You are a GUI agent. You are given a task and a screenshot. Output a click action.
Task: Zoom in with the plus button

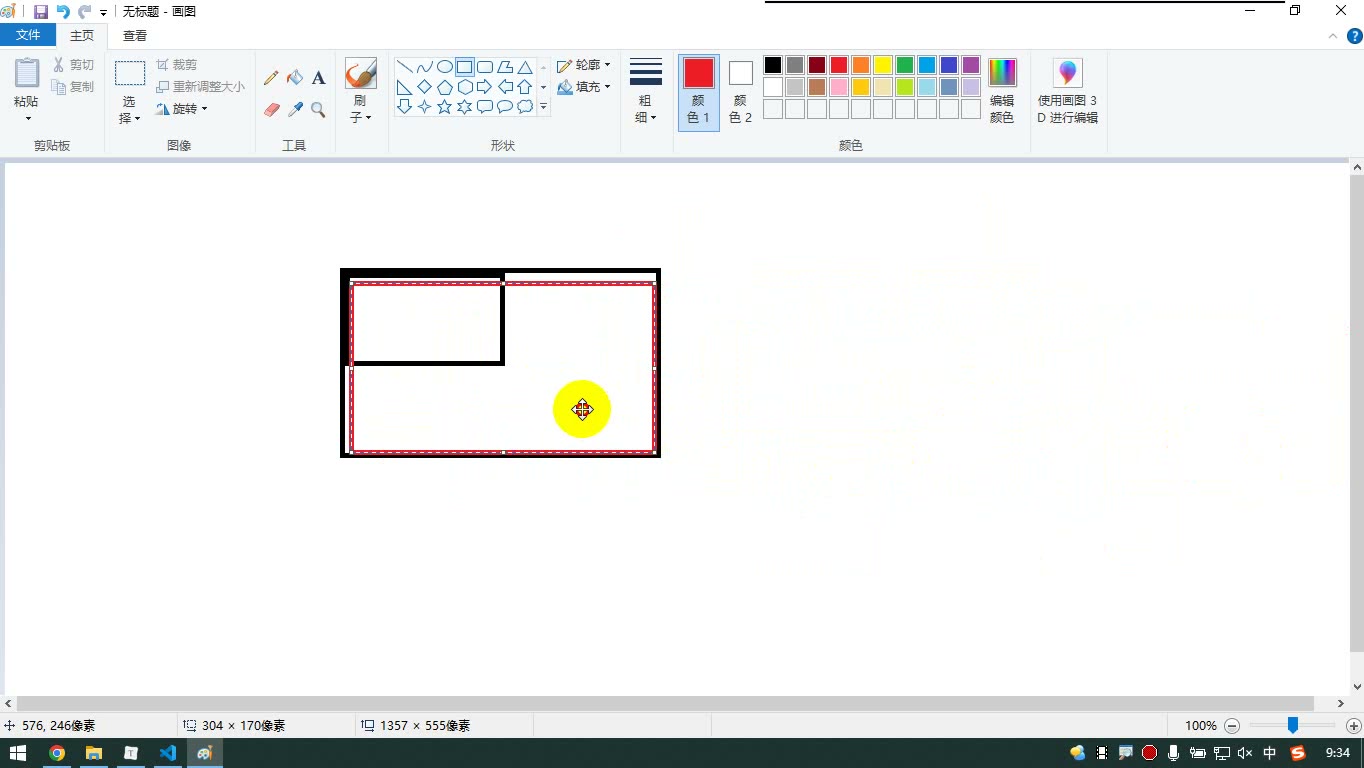point(1354,726)
